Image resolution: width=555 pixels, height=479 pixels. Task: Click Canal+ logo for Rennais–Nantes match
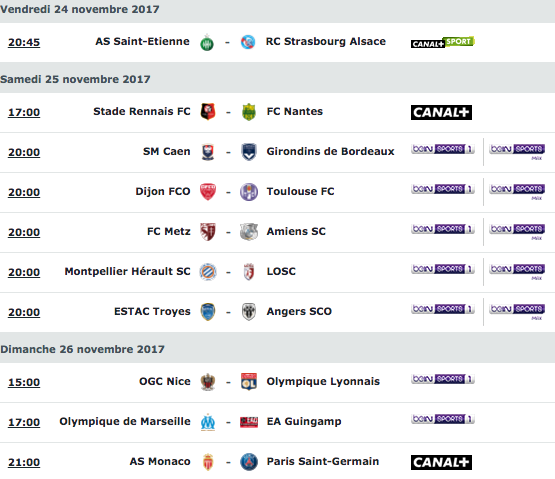click(441, 113)
